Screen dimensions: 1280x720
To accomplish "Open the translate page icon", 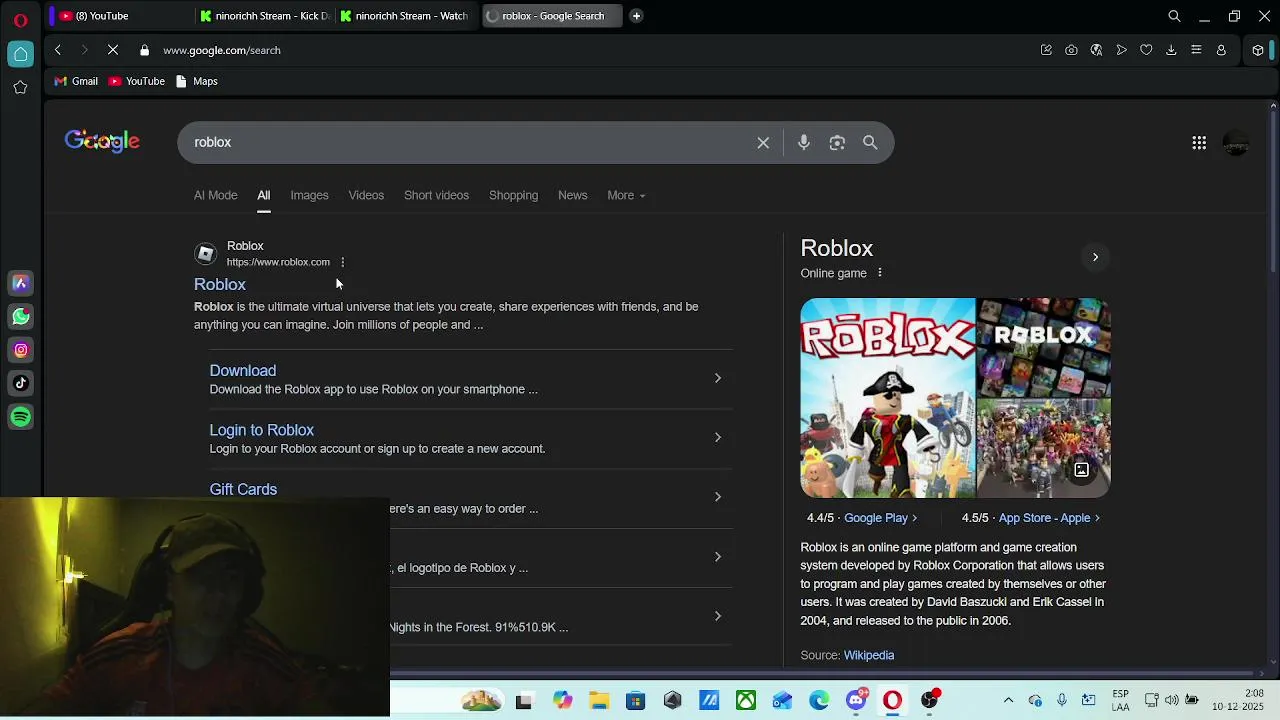I will click(1096, 50).
